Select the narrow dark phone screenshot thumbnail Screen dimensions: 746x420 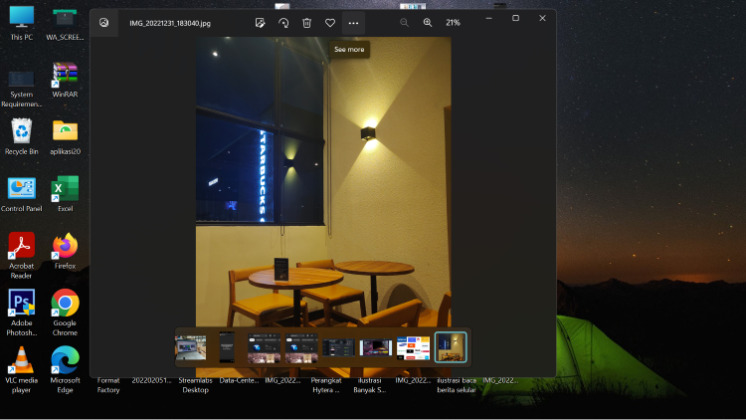(227, 347)
